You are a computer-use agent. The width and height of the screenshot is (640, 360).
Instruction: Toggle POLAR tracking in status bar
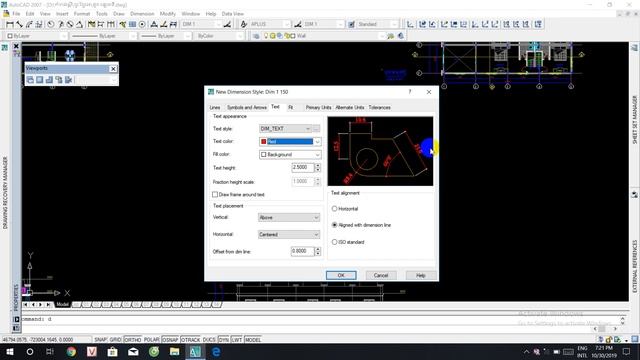(x=151, y=340)
